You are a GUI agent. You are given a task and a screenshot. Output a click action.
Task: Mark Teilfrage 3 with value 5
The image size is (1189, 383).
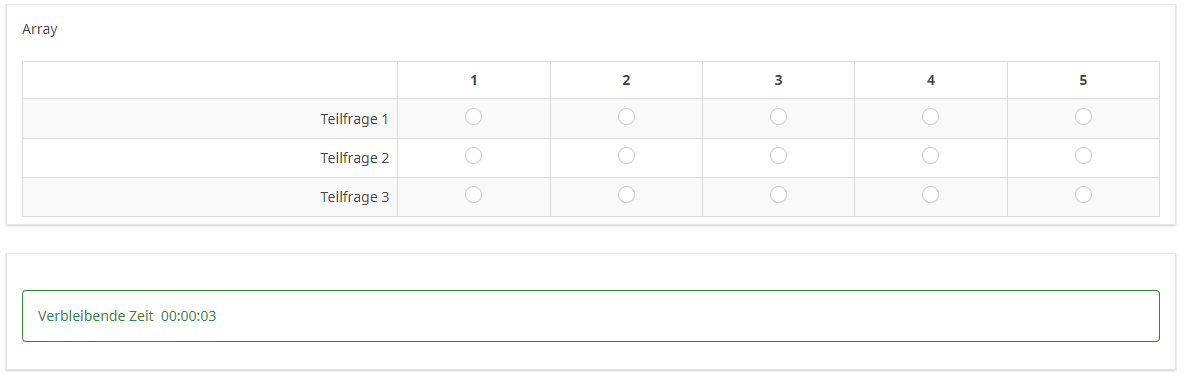pos(1084,195)
